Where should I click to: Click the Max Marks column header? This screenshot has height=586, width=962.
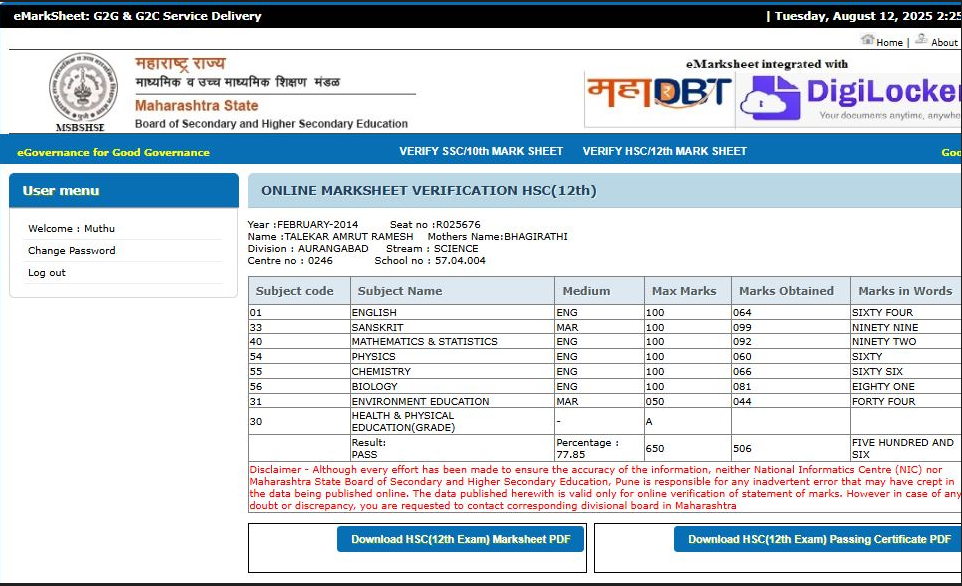684,291
